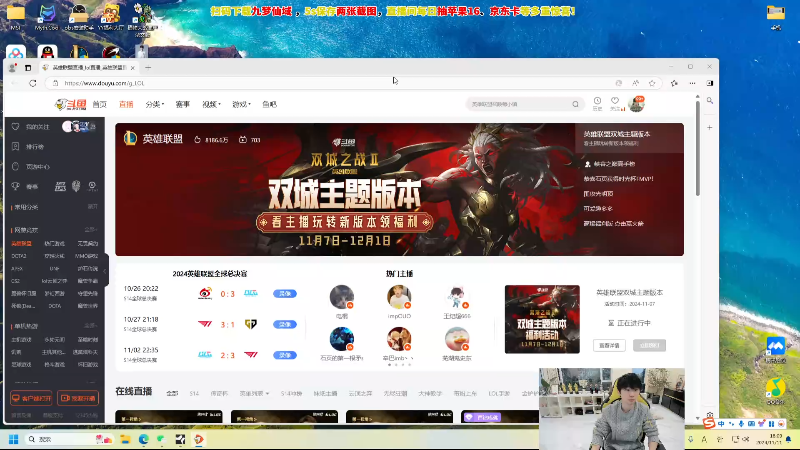Expand the 视频 video dropdown

(211, 104)
